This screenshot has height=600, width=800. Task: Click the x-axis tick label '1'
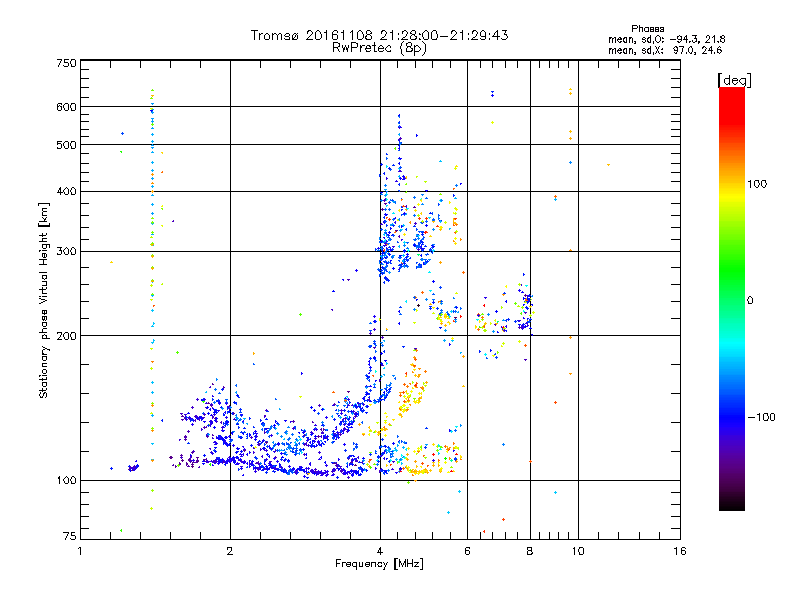(x=80, y=551)
